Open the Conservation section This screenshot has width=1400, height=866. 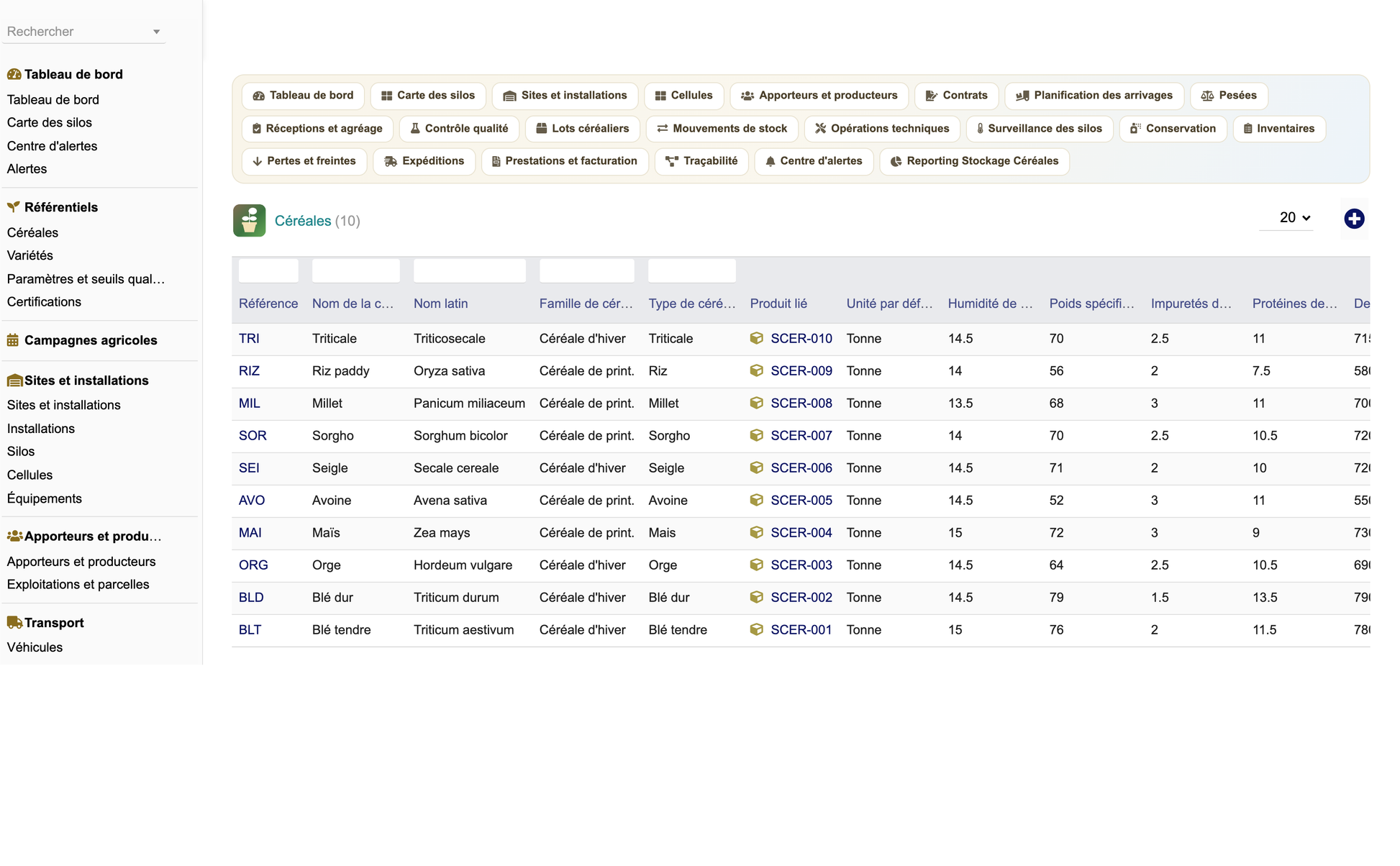coord(1173,129)
